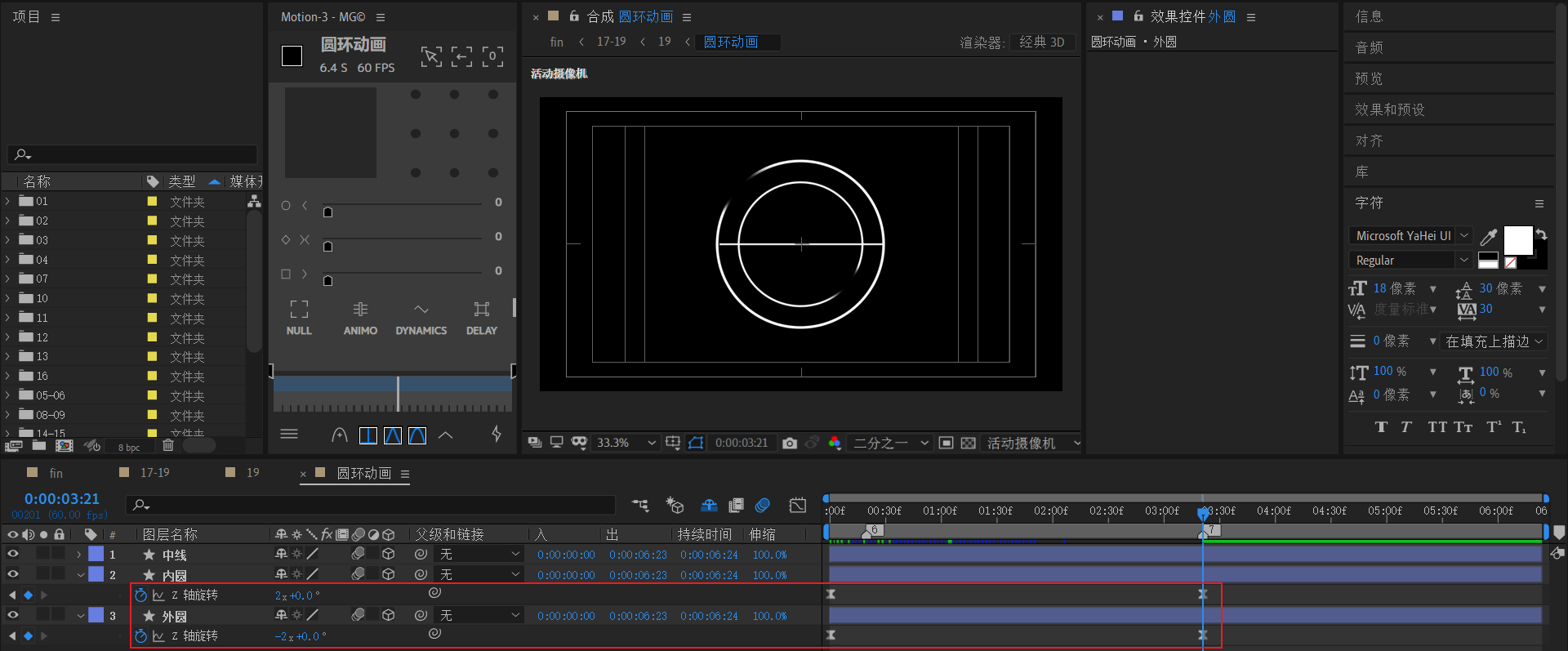Open the 对齐 panel
Image resolution: width=1568 pixels, height=651 pixels.
click(x=1370, y=140)
